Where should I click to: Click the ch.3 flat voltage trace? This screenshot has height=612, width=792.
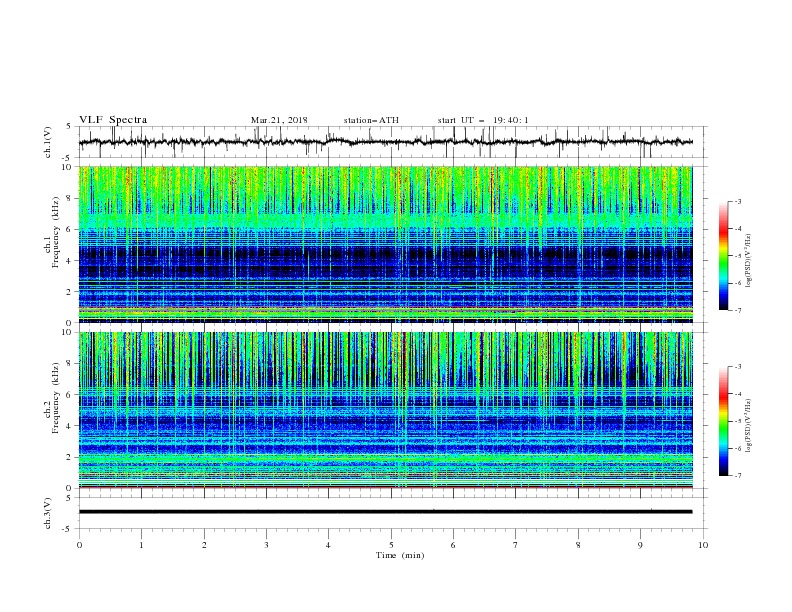pyautogui.click(x=385, y=512)
